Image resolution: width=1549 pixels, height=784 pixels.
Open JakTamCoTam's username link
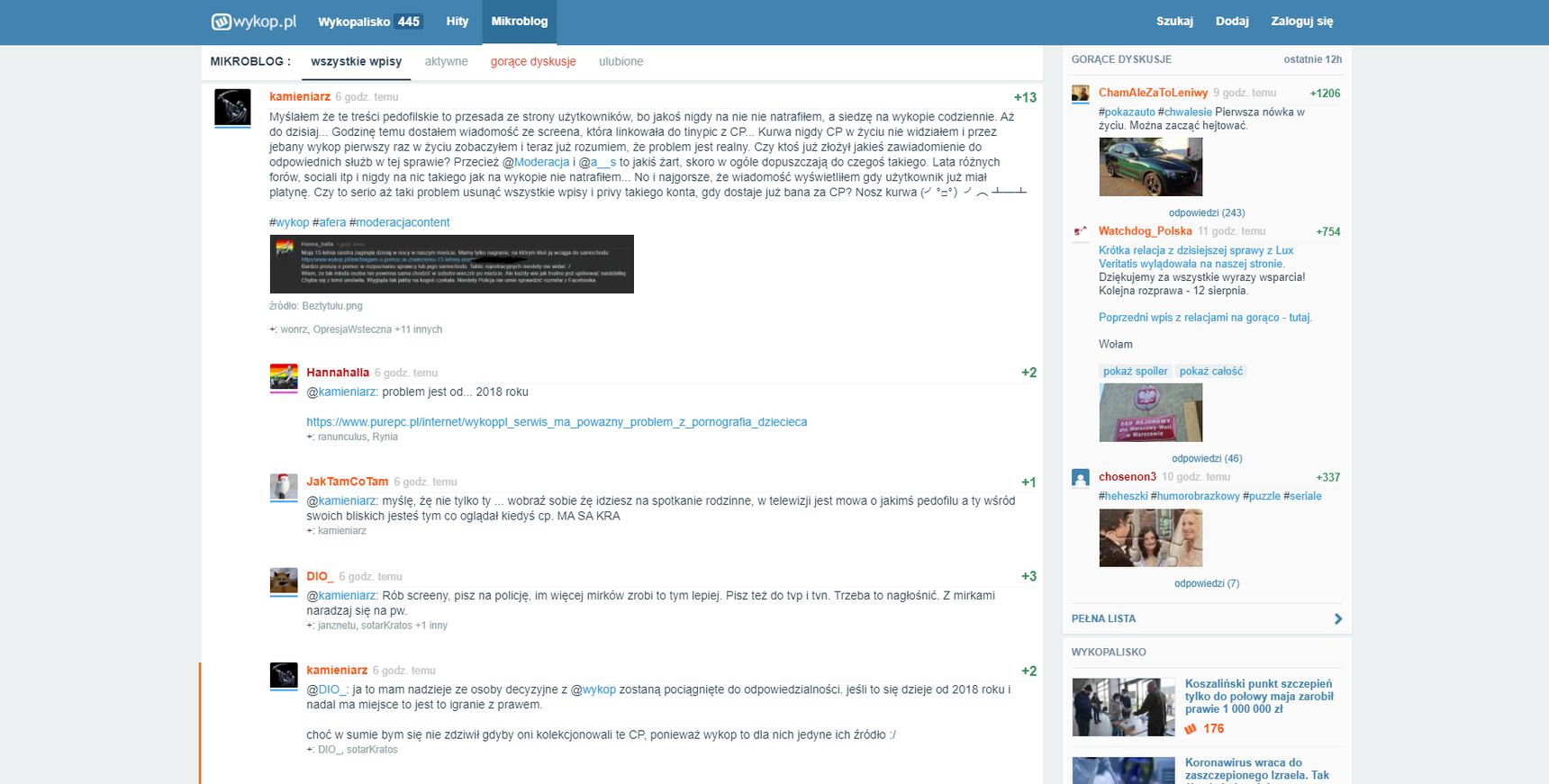348,482
